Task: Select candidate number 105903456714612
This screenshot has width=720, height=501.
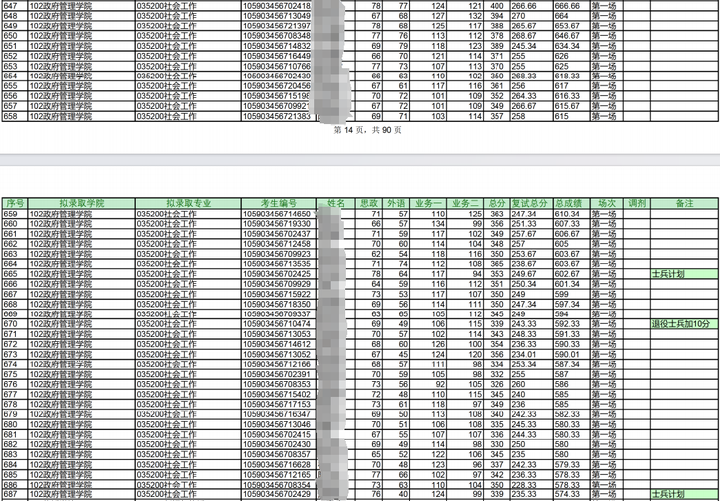Action: point(277,344)
